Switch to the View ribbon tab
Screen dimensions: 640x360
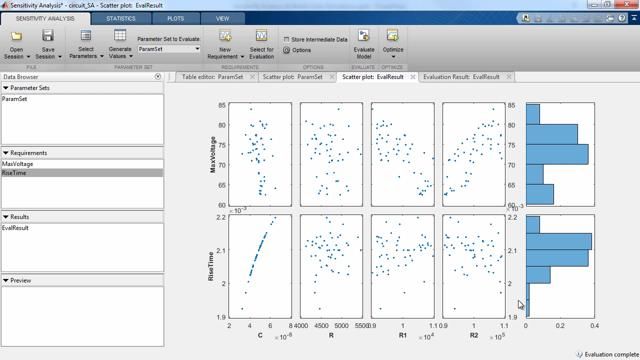point(222,19)
